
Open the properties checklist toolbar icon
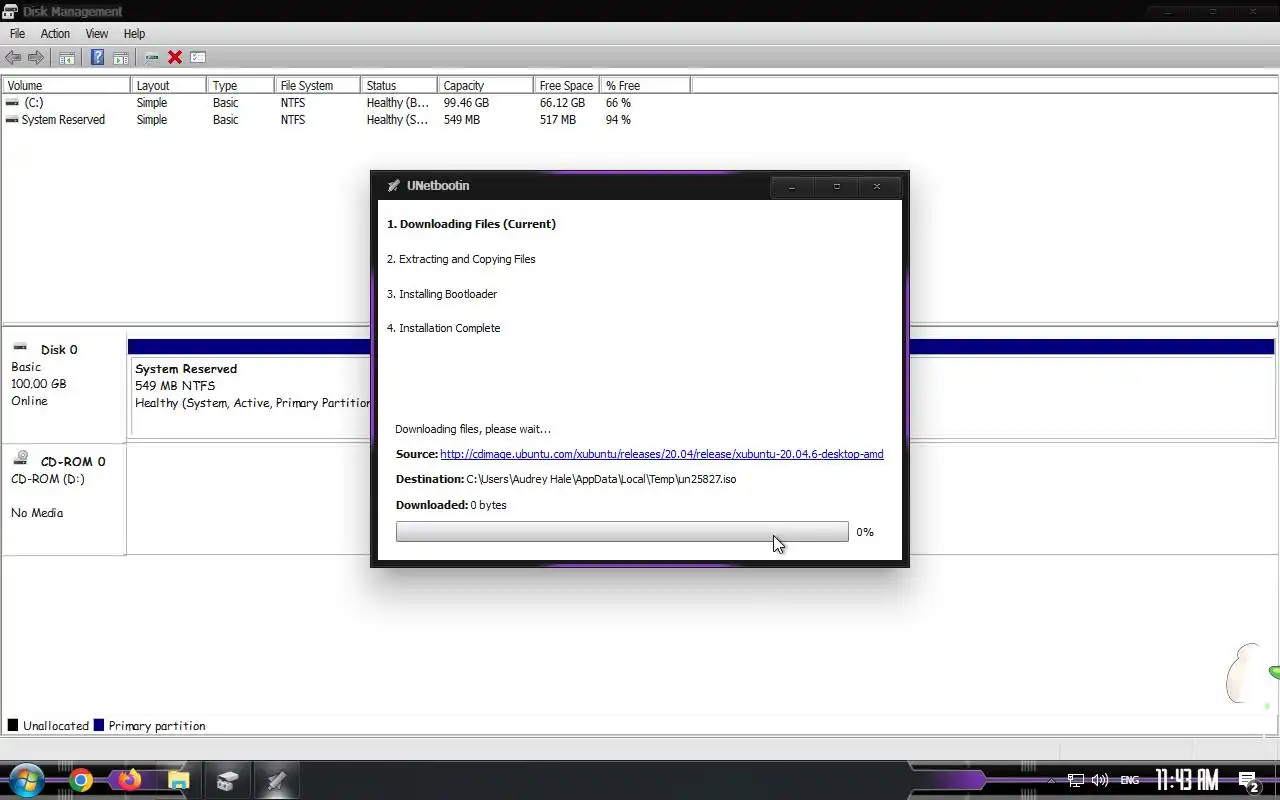(x=198, y=58)
